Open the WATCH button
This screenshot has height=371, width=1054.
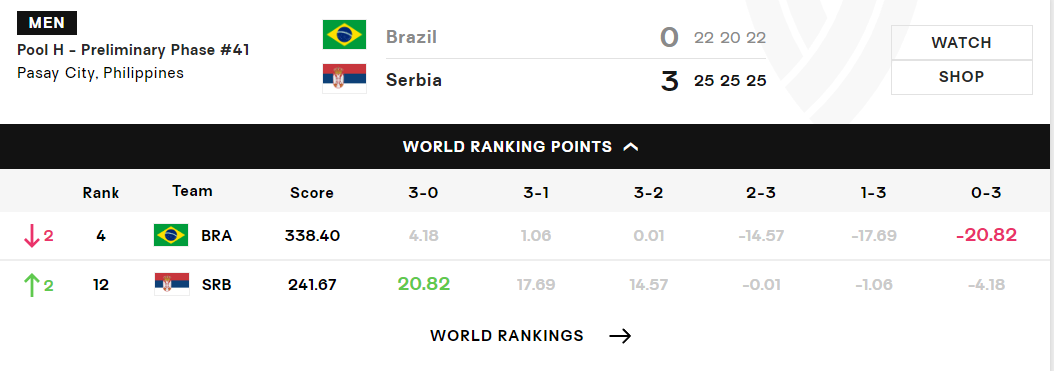tap(961, 42)
